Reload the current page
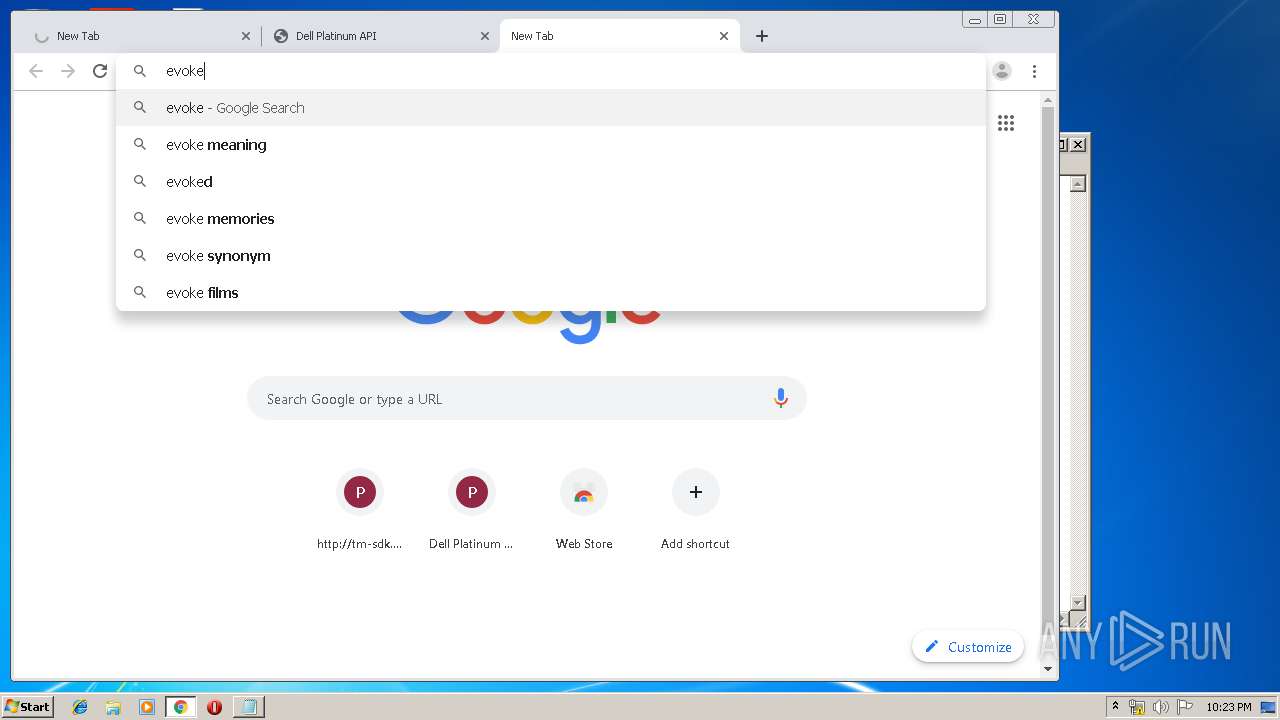The image size is (1280, 720). click(100, 71)
